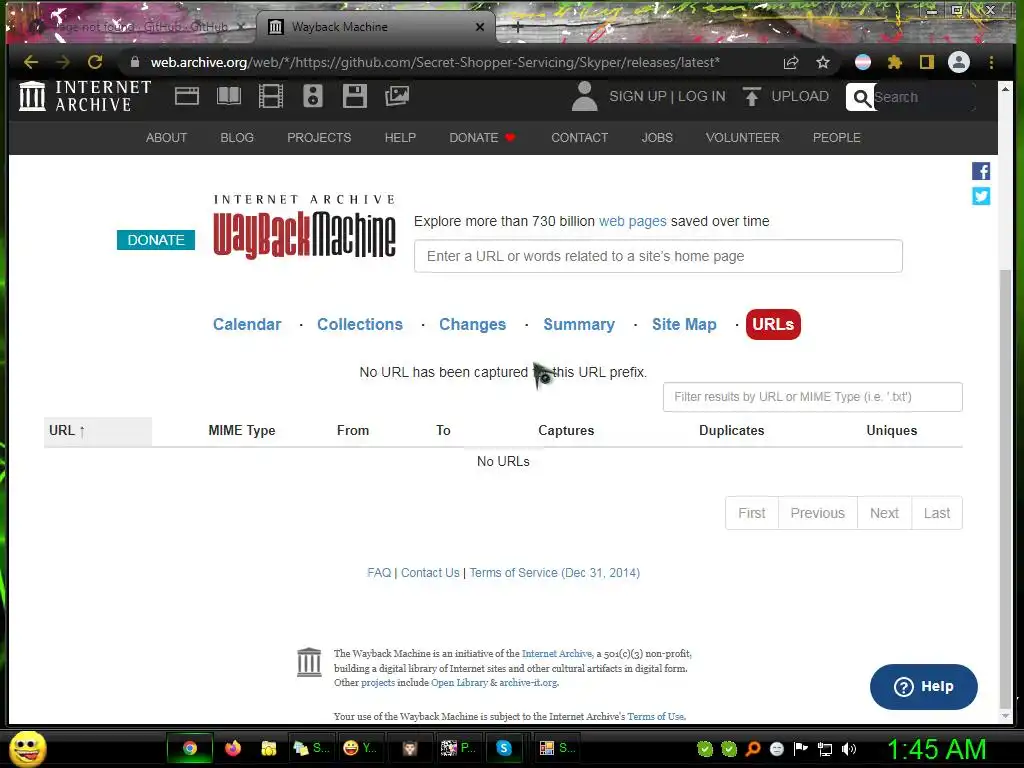Switch to the Calendar view
This screenshot has width=1024, height=768.
point(247,325)
